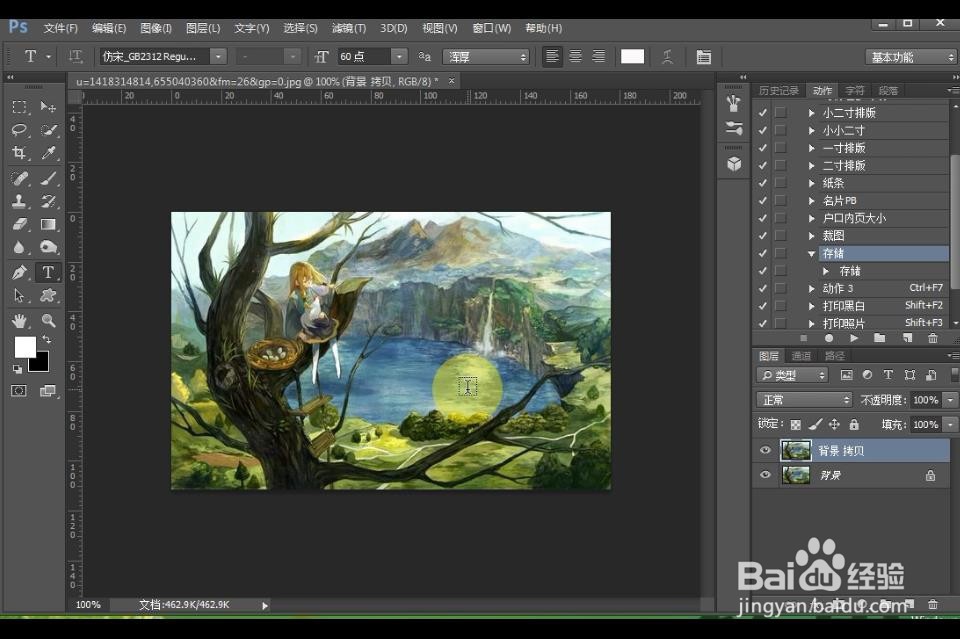Click the text color swatch

pyautogui.click(x=632, y=56)
